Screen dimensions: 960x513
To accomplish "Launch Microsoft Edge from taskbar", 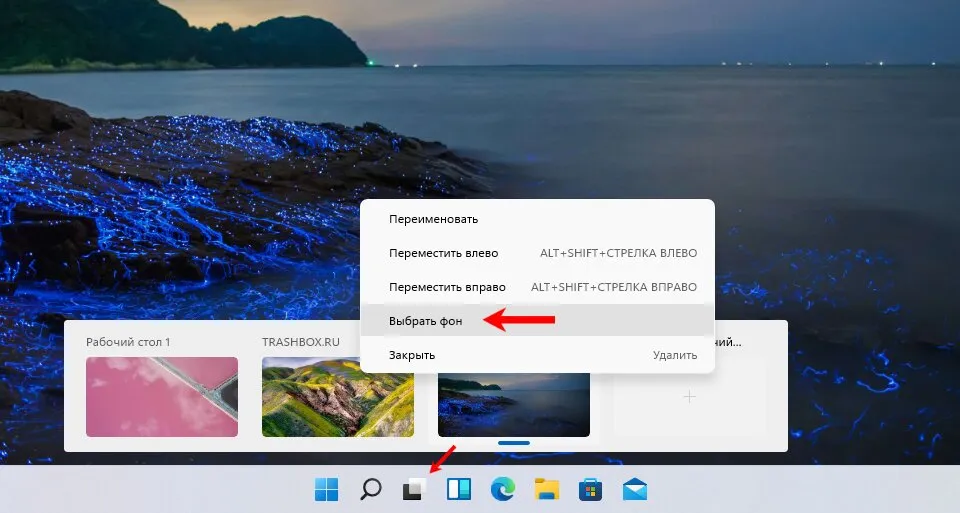I will click(x=503, y=489).
